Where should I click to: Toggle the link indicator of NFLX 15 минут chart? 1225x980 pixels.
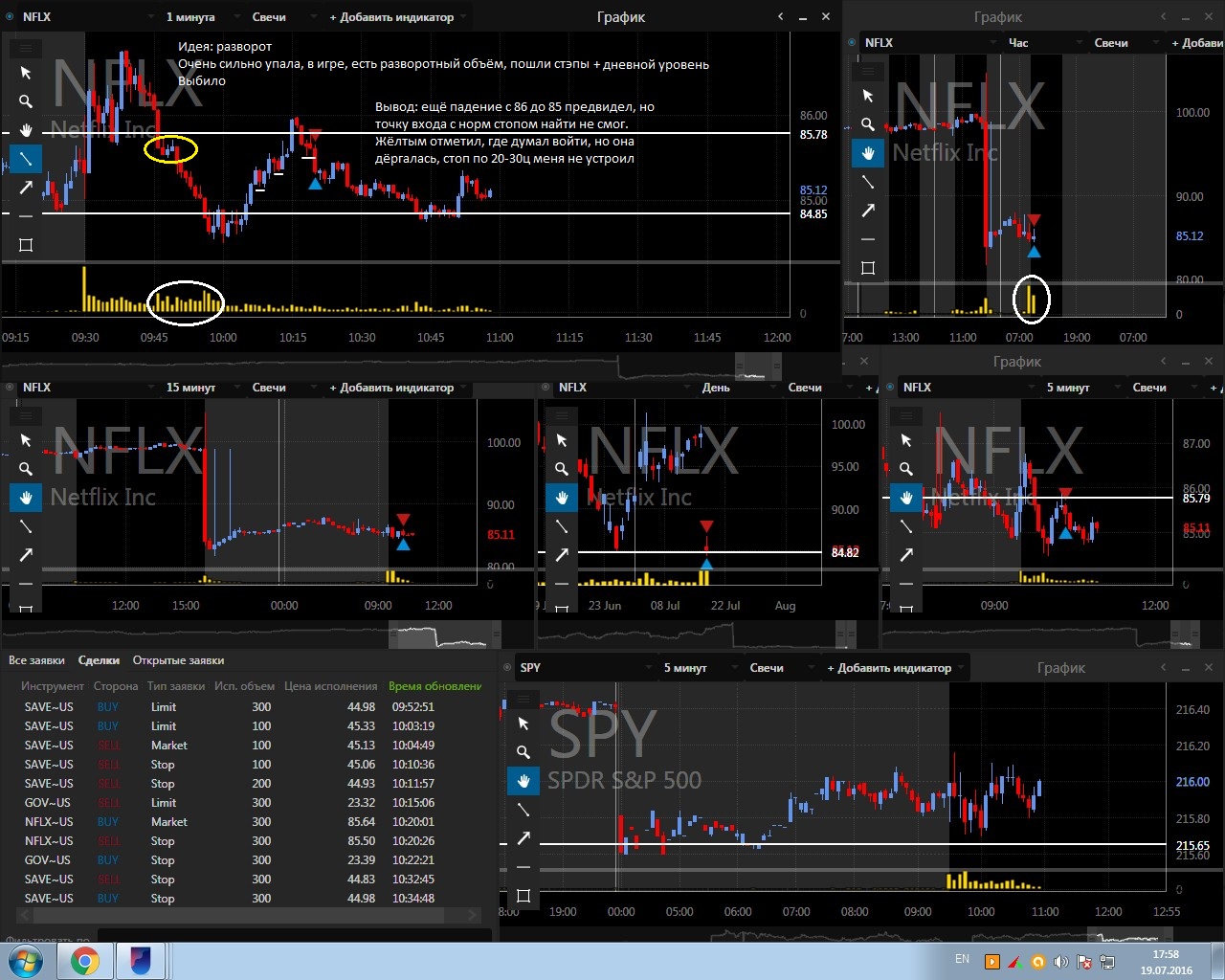pyautogui.click(x=11, y=388)
